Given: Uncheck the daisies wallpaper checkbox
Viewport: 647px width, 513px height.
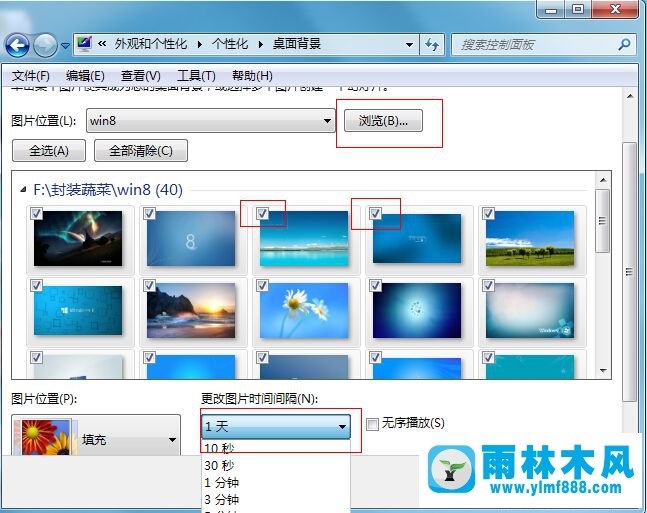Looking at the screenshot, I should [262, 285].
